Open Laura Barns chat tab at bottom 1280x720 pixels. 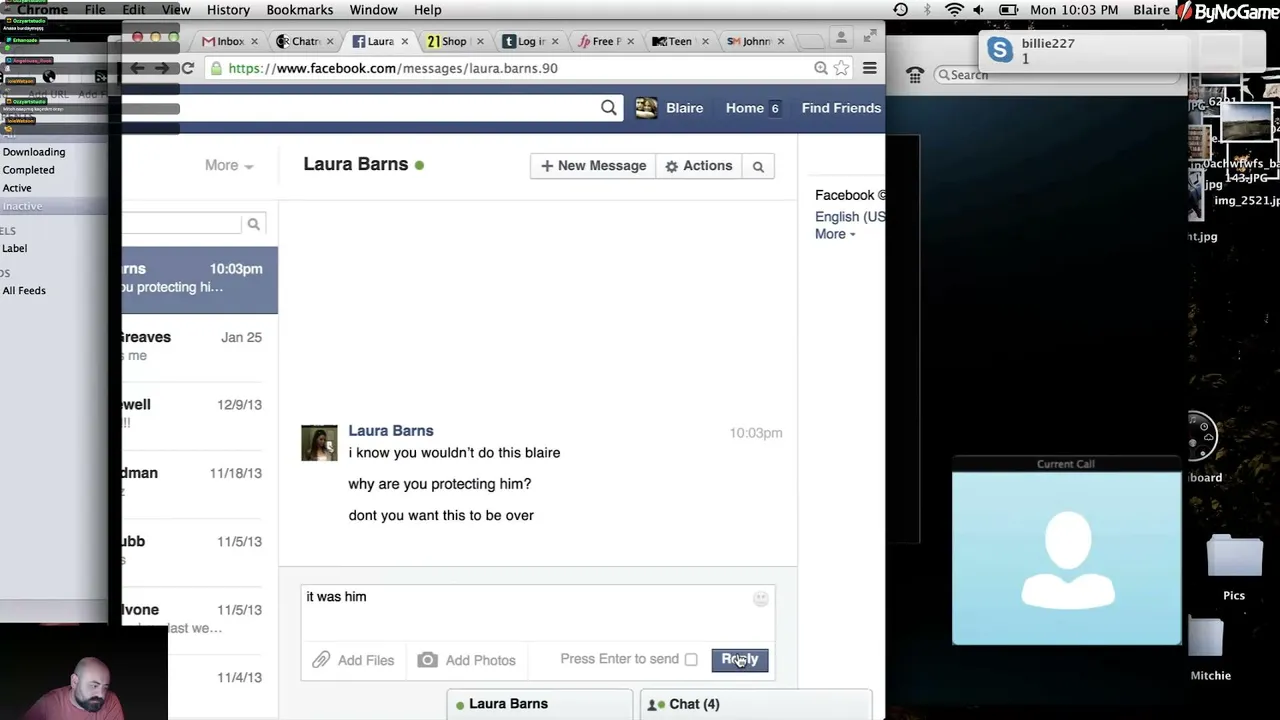coord(539,705)
